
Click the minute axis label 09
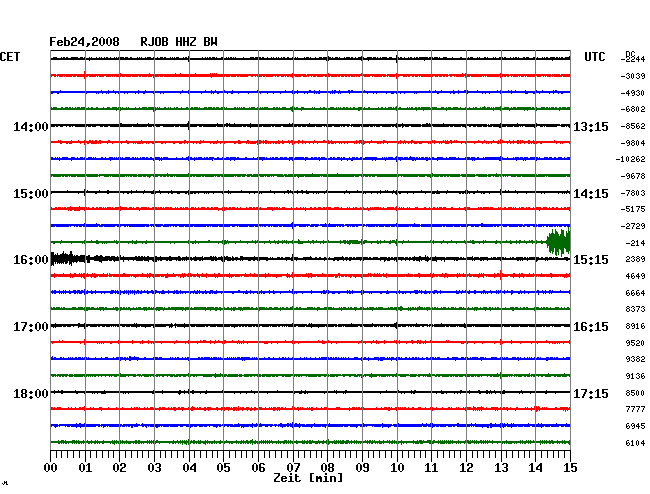(x=362, y=468)
